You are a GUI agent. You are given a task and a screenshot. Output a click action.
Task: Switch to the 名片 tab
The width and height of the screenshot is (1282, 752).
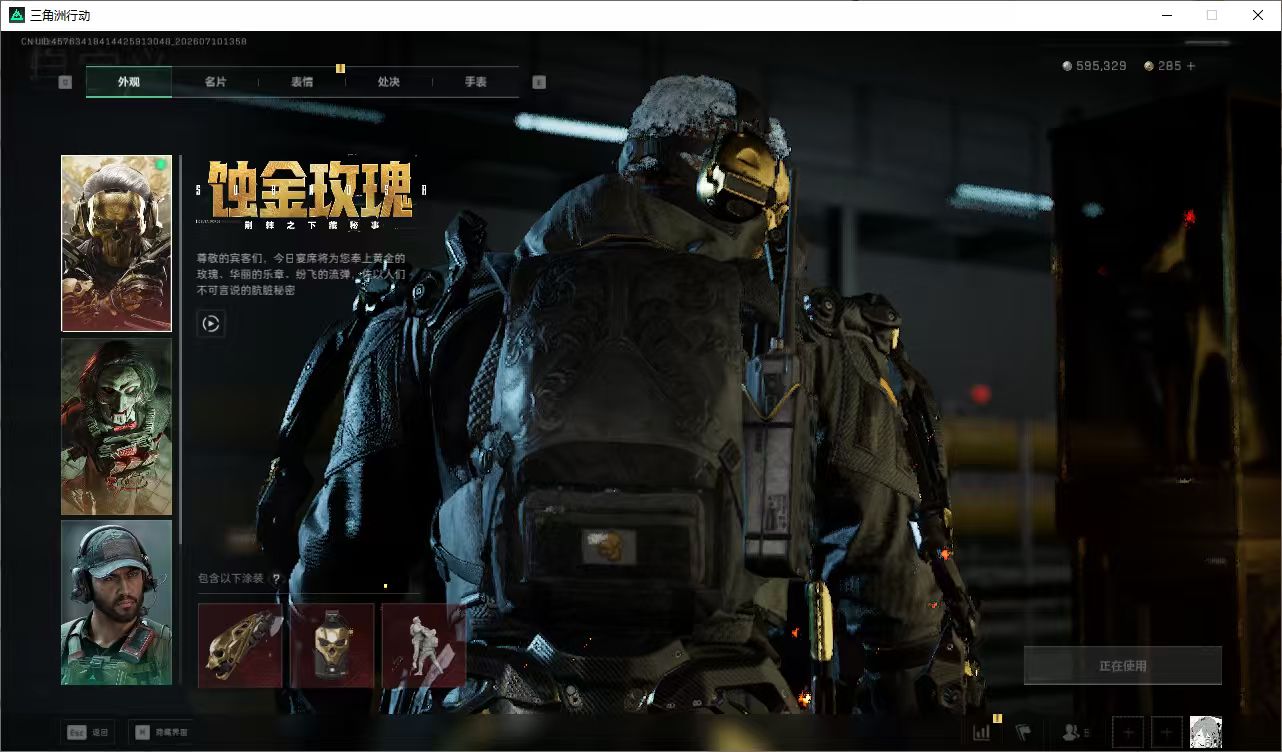[x=215, y=82]
